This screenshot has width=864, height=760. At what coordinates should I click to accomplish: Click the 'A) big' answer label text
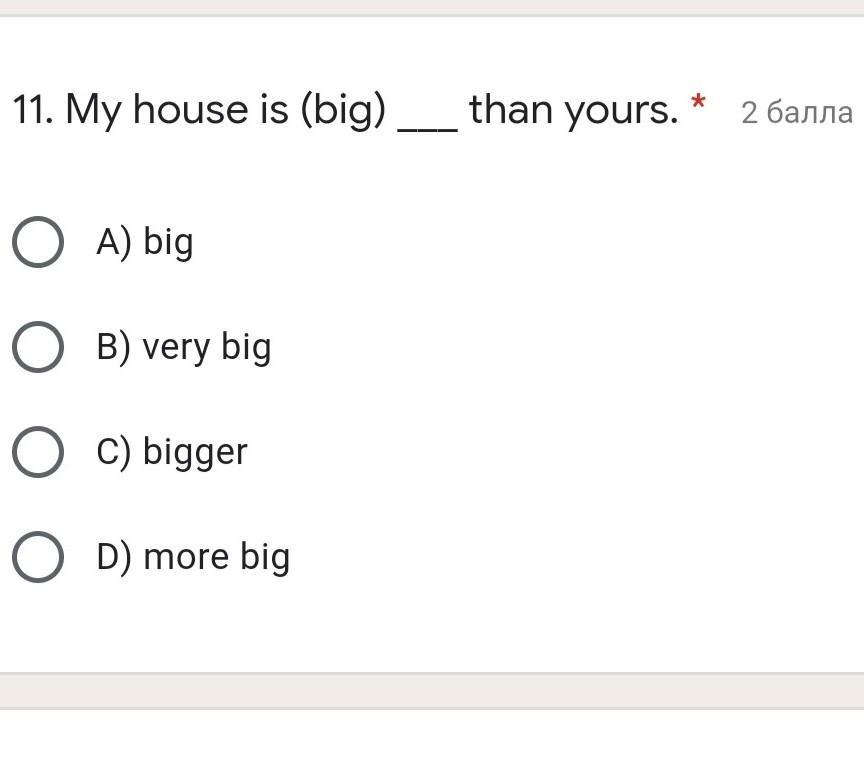(145, 242)
